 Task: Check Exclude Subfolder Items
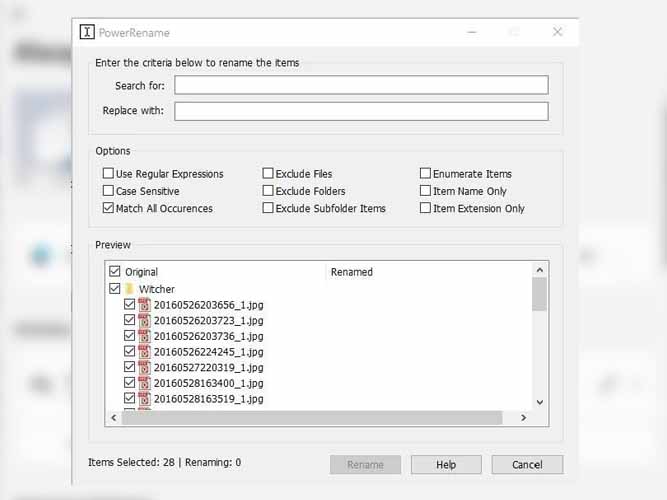[268, 208]
